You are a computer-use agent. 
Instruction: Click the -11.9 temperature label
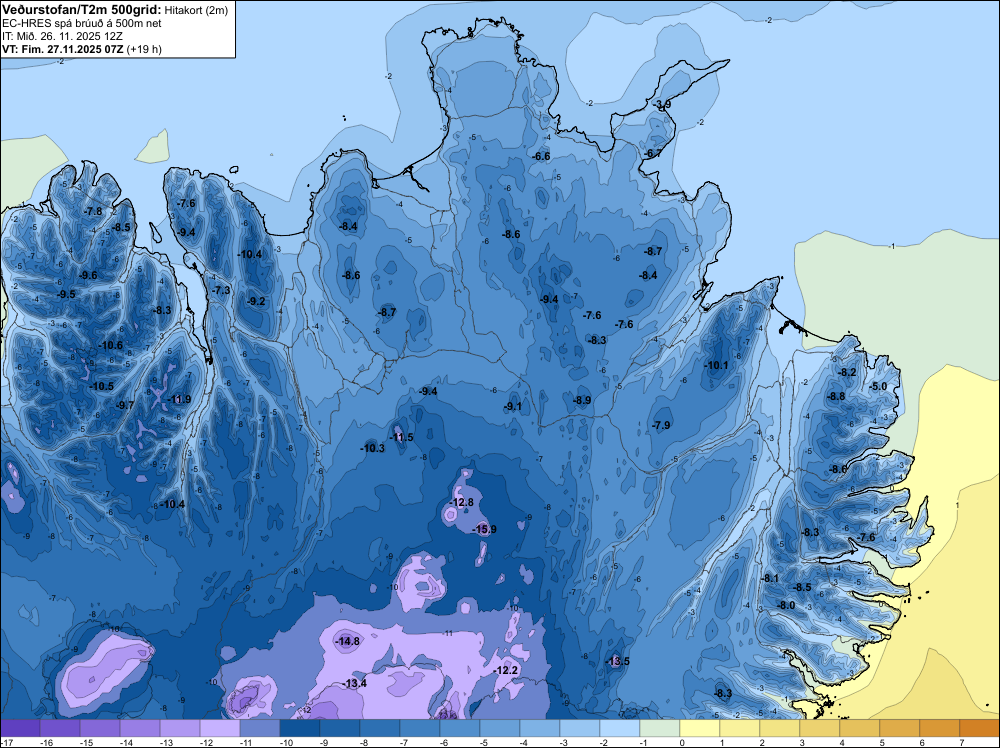179,400
